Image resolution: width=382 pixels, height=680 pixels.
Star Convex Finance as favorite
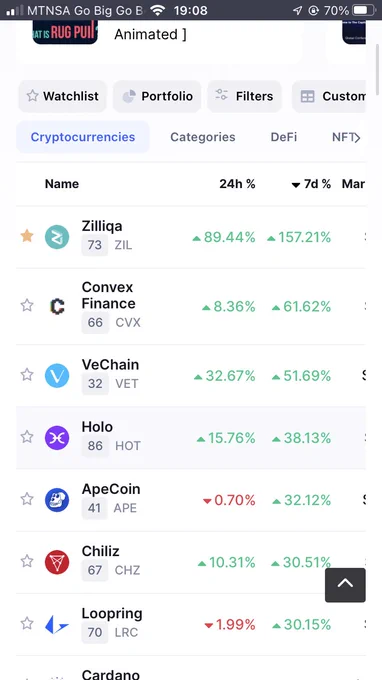click(27, 305)
